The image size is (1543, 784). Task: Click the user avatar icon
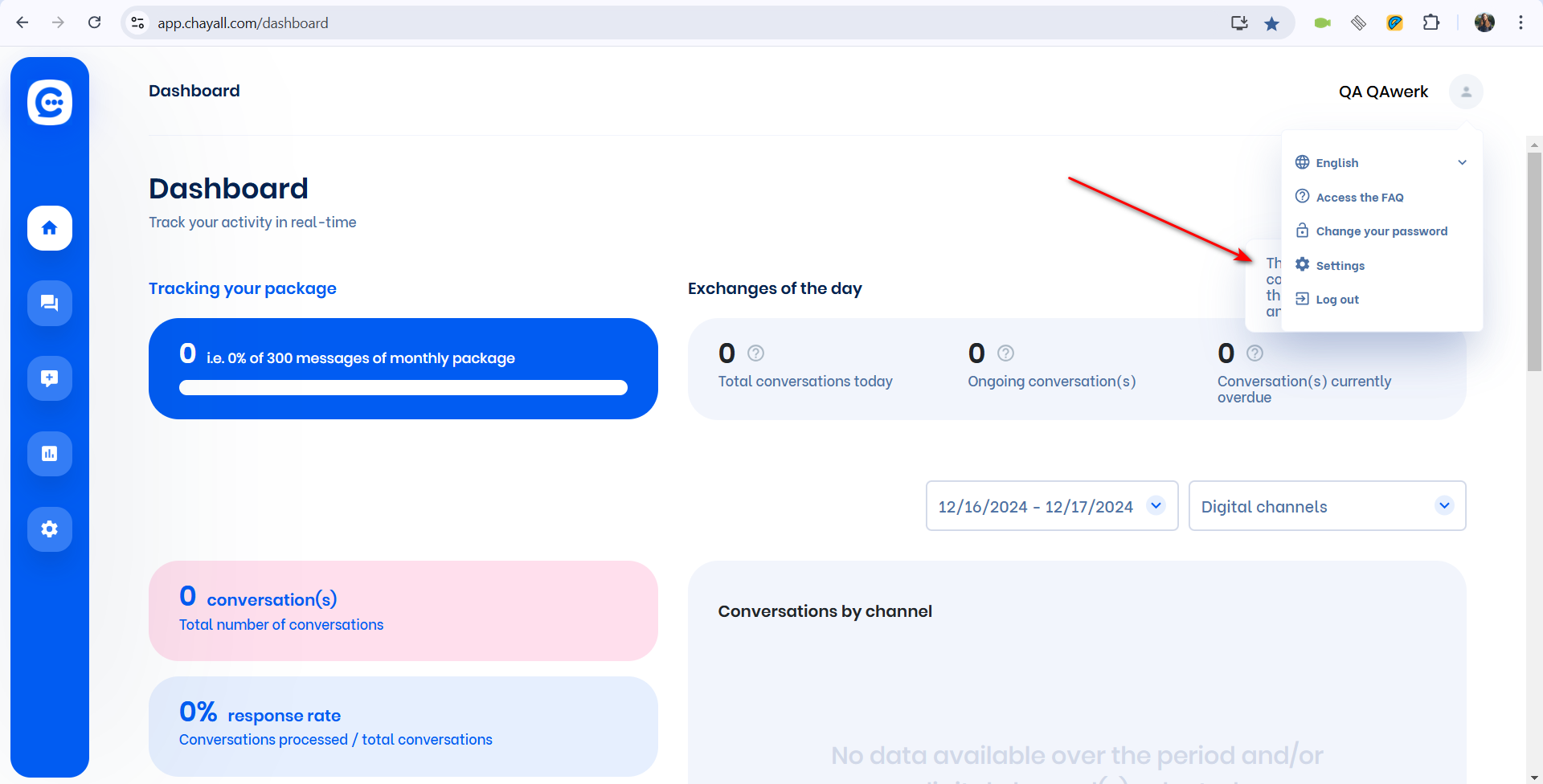coord(1466,92)
